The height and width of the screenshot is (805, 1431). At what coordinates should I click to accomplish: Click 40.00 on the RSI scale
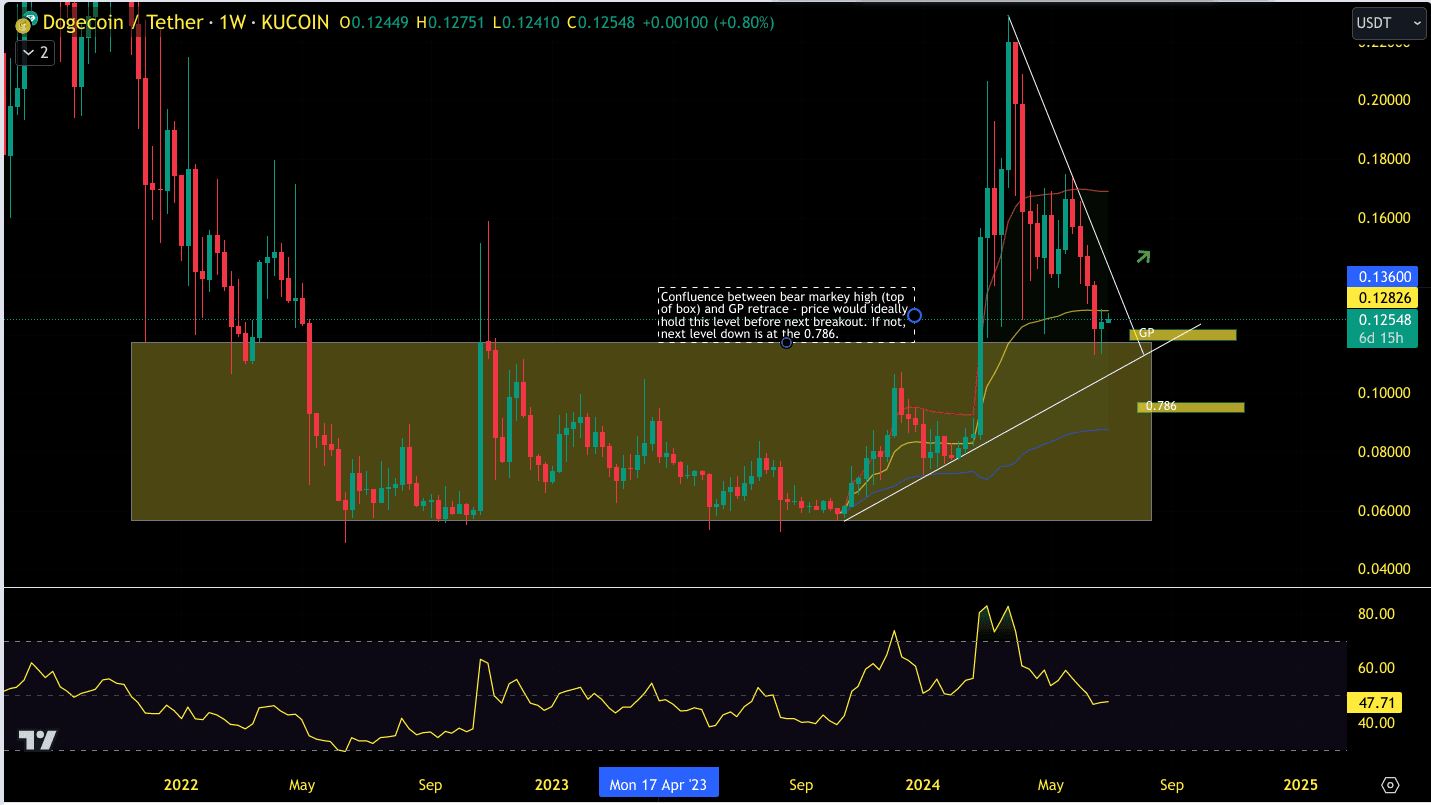click(x=1376, y=723)
